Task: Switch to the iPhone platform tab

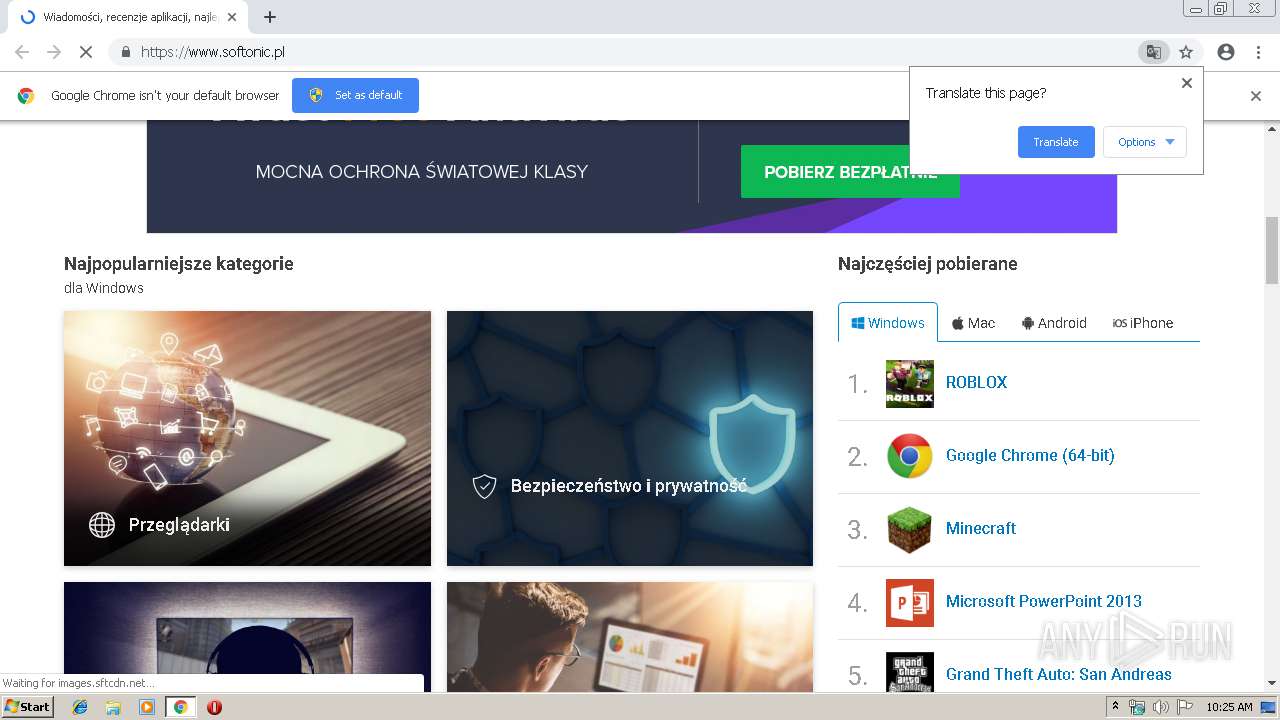Action: (1143, 323)
